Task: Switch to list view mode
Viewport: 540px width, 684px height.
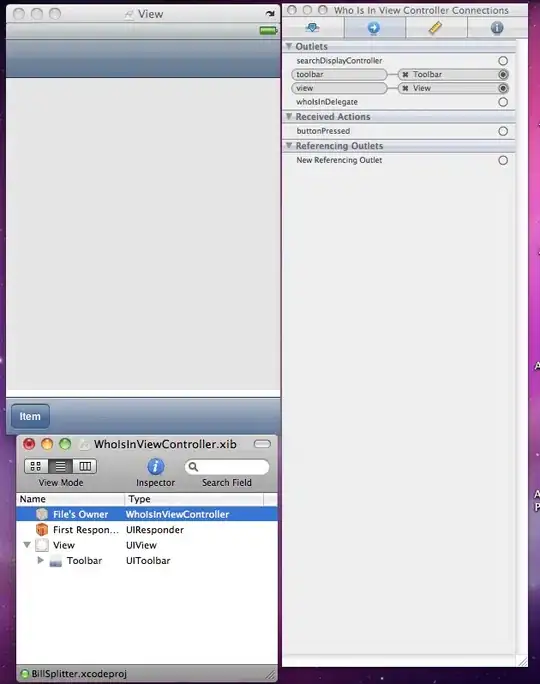Action: (60, 466)
